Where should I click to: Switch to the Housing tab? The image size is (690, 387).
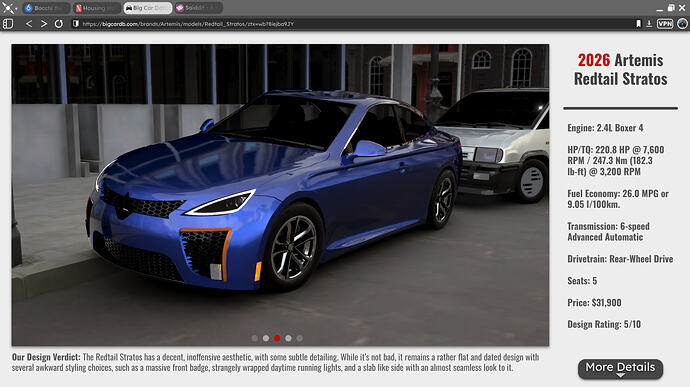tap(97, 8)
